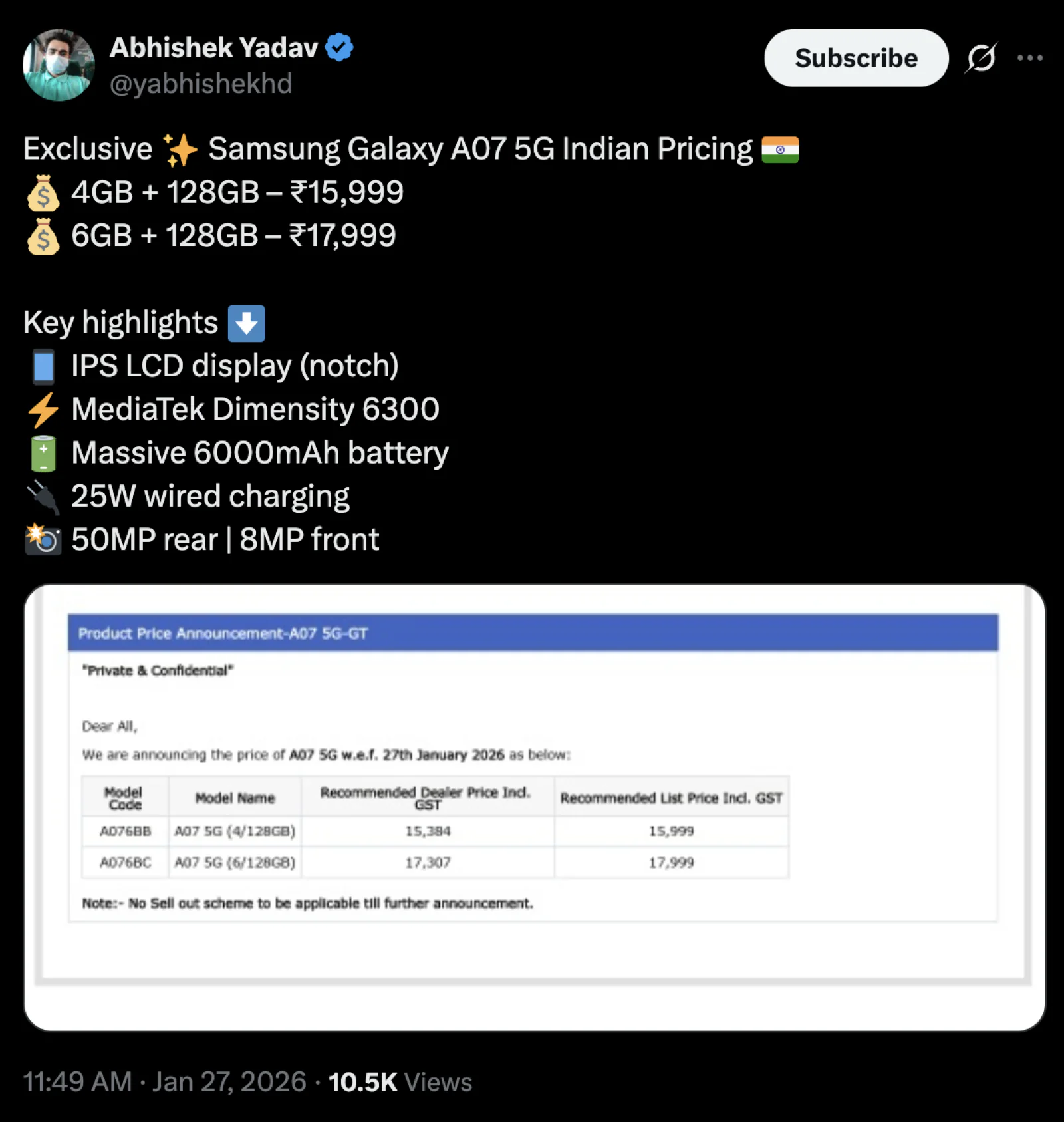Screen dimensions: 1064x1122
Task: Click the Grok explain icon beside Subscribe
Action: [981, 58]
